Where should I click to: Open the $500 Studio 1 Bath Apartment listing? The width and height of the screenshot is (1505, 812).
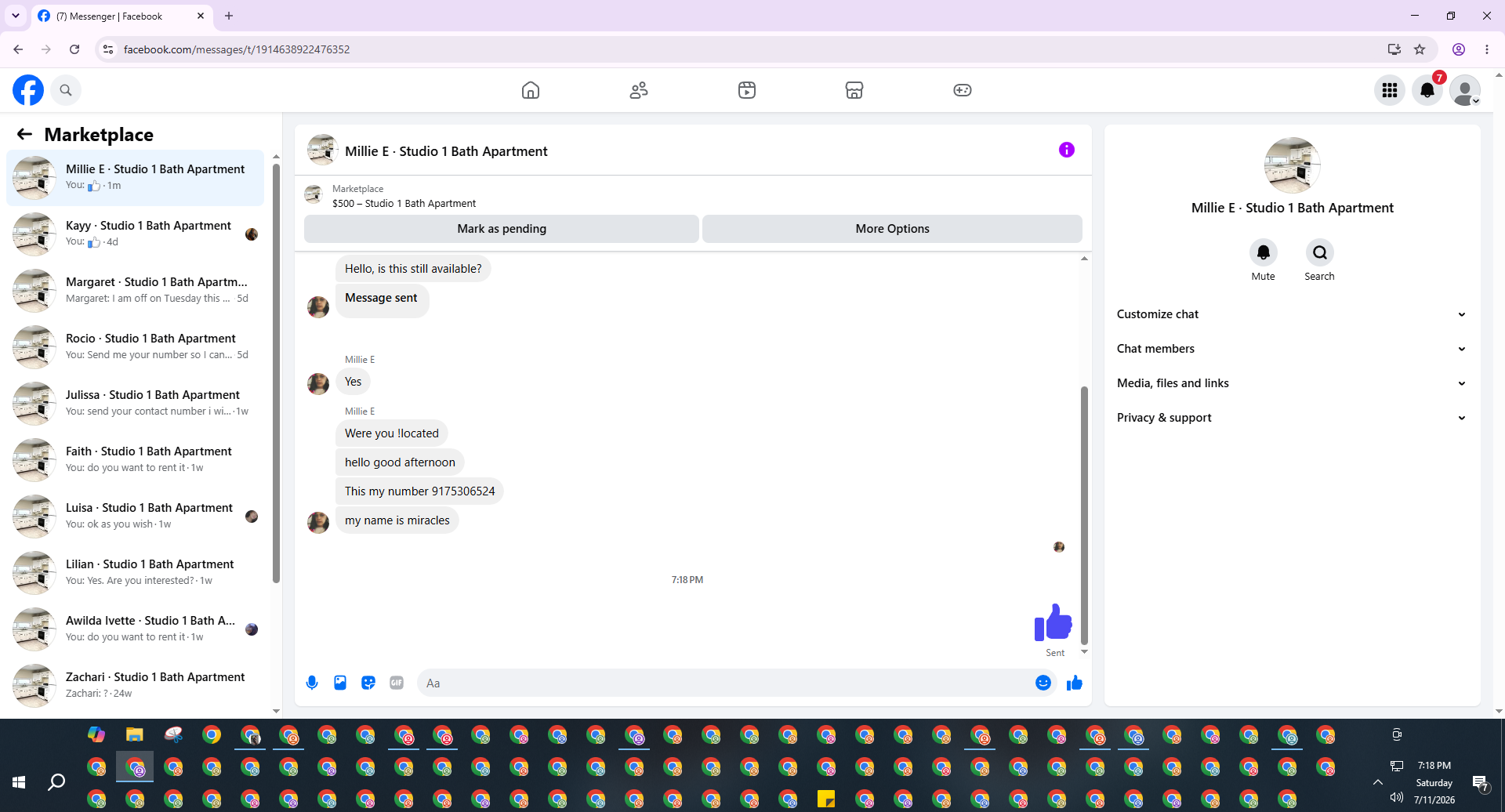point(404,203)
